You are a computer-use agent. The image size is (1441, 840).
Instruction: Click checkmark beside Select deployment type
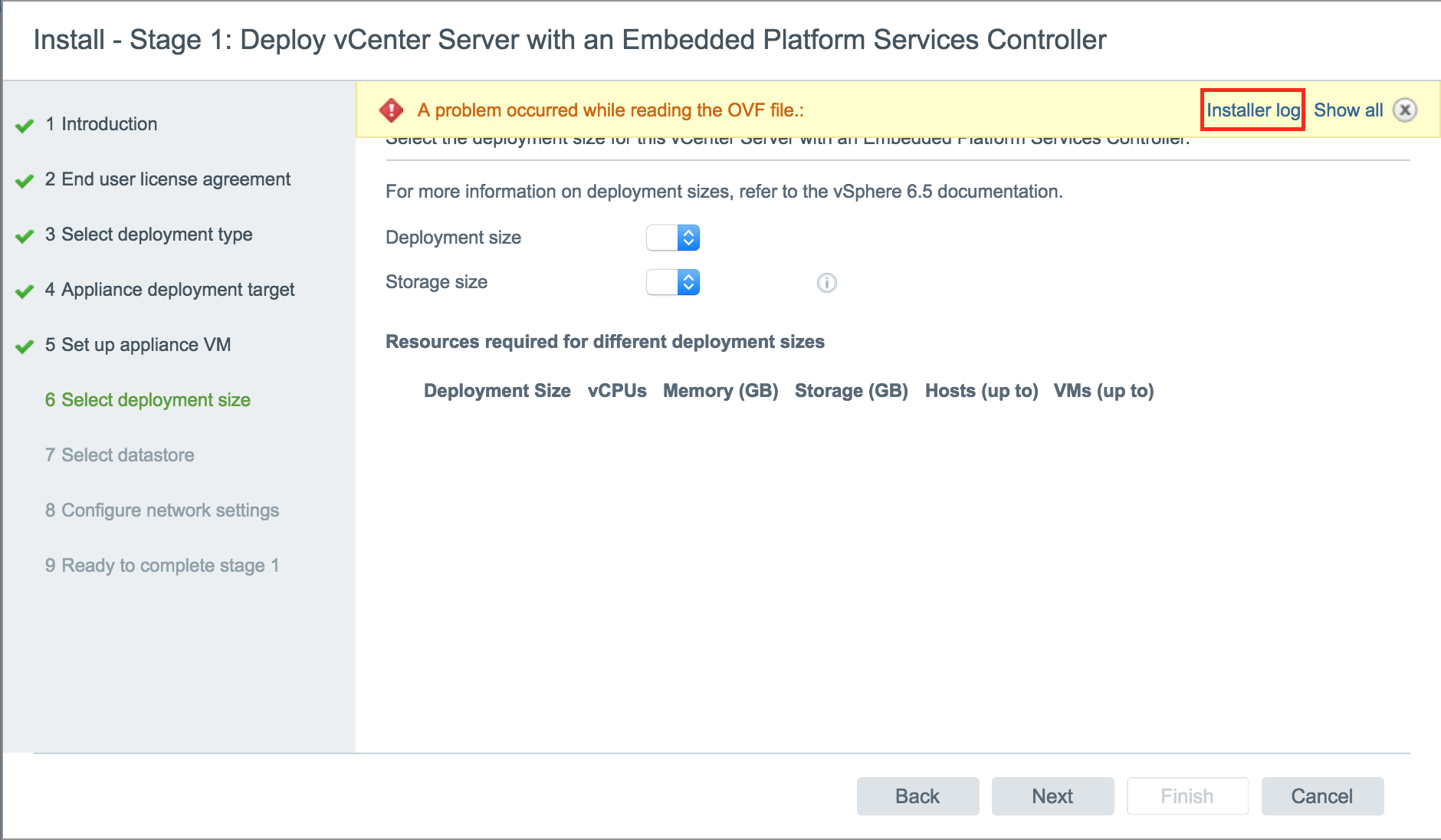(25, 235)
